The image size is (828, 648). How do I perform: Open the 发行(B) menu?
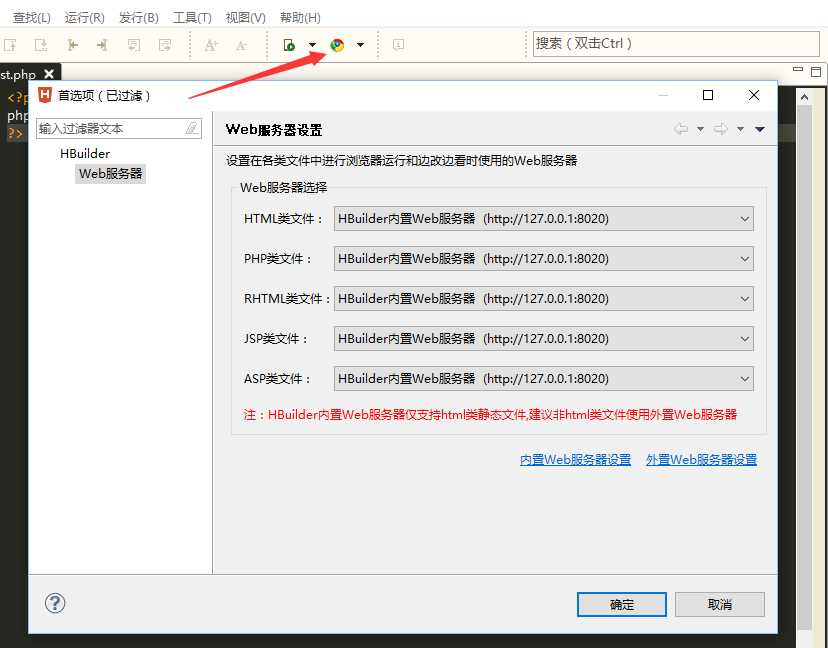click(x=138, y=17)
